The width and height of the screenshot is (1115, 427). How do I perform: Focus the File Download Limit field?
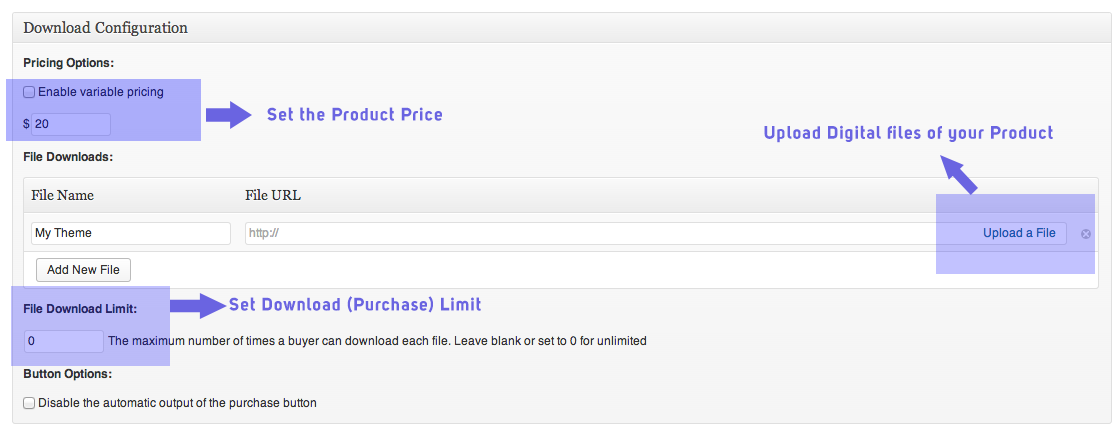[x=64, y=341]
